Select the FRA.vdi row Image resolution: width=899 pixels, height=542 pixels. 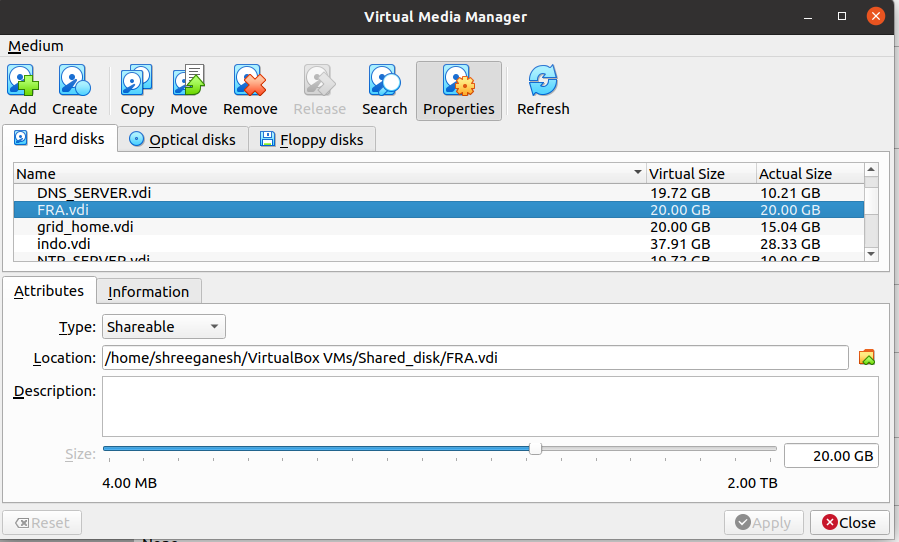[439, 210]
